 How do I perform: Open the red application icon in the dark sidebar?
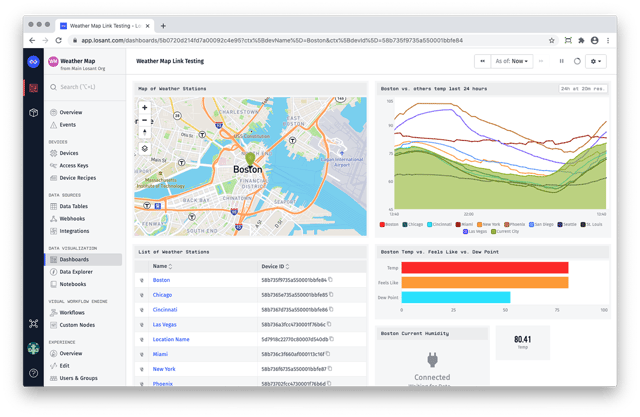33,88
